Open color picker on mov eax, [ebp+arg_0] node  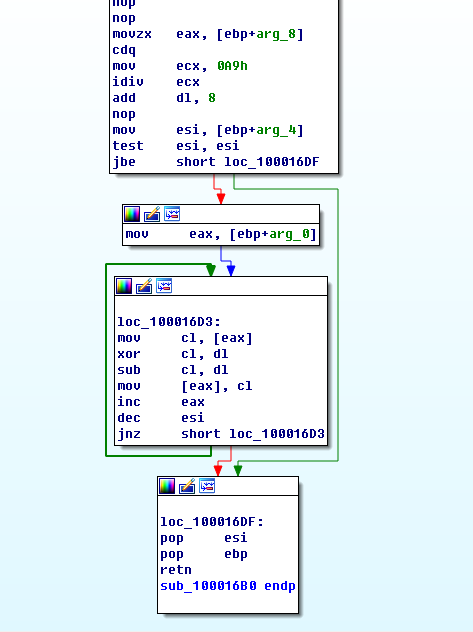click(132, 214)
